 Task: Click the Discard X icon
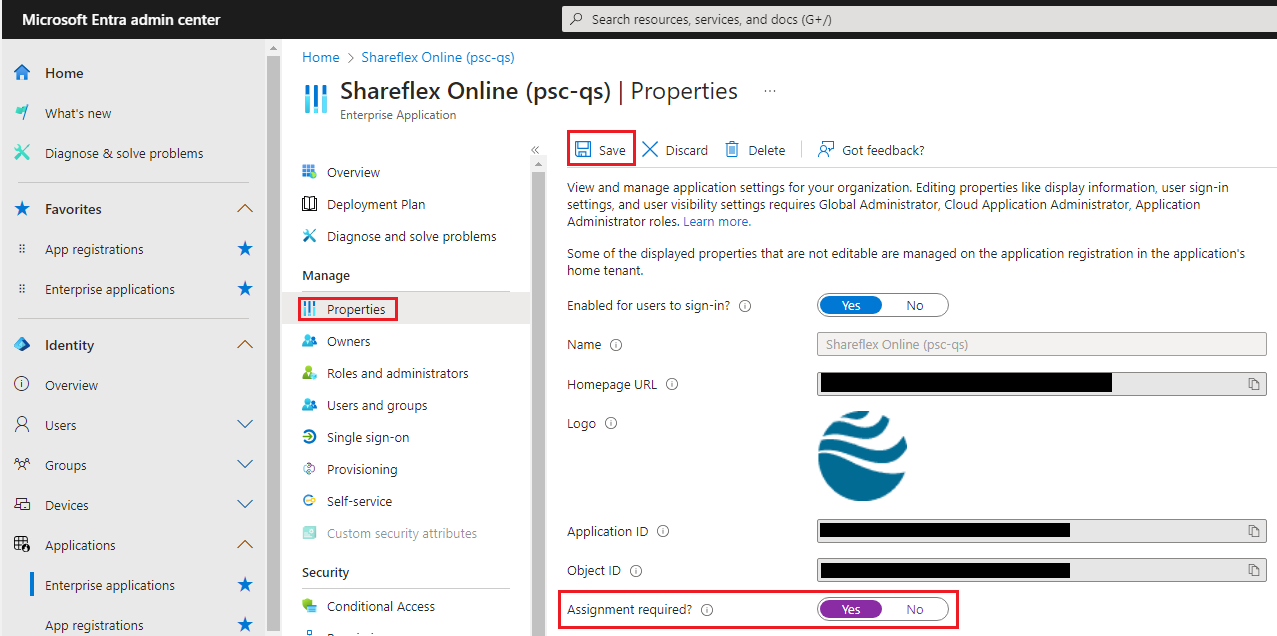coord(650,149)
